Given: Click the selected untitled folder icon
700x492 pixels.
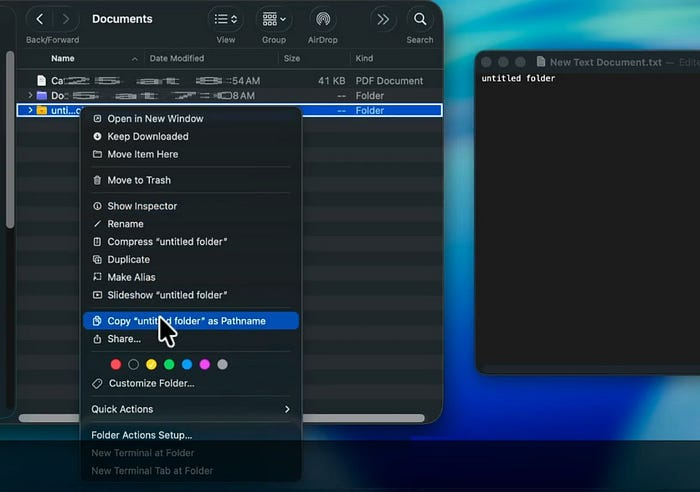Looking at the screenshot, I should pos(42,110).
